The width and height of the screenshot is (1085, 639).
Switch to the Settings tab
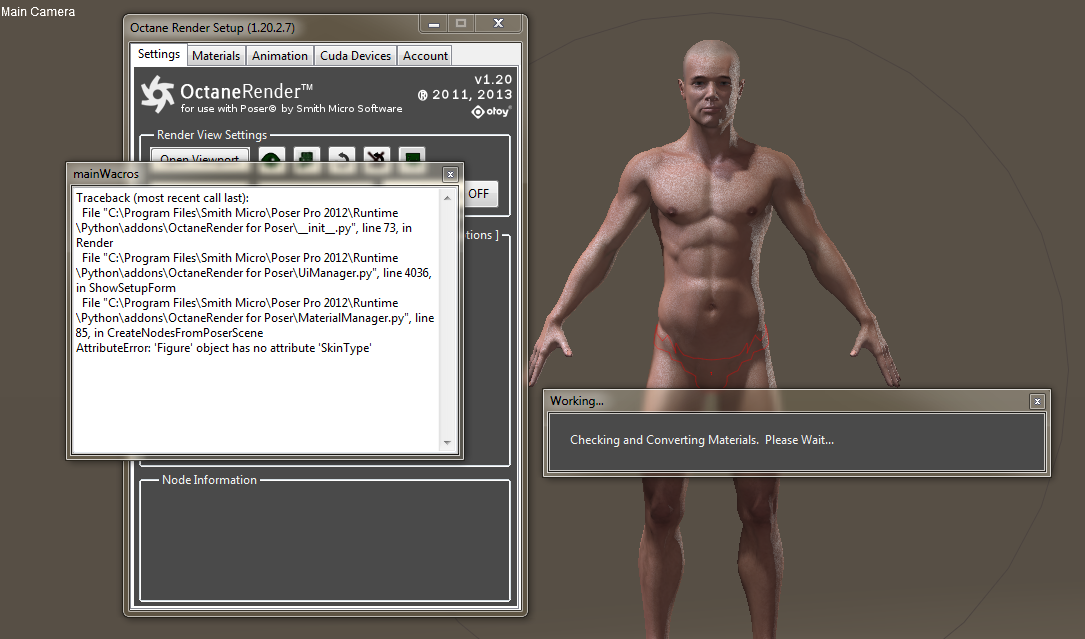click(x=158, y=54)
